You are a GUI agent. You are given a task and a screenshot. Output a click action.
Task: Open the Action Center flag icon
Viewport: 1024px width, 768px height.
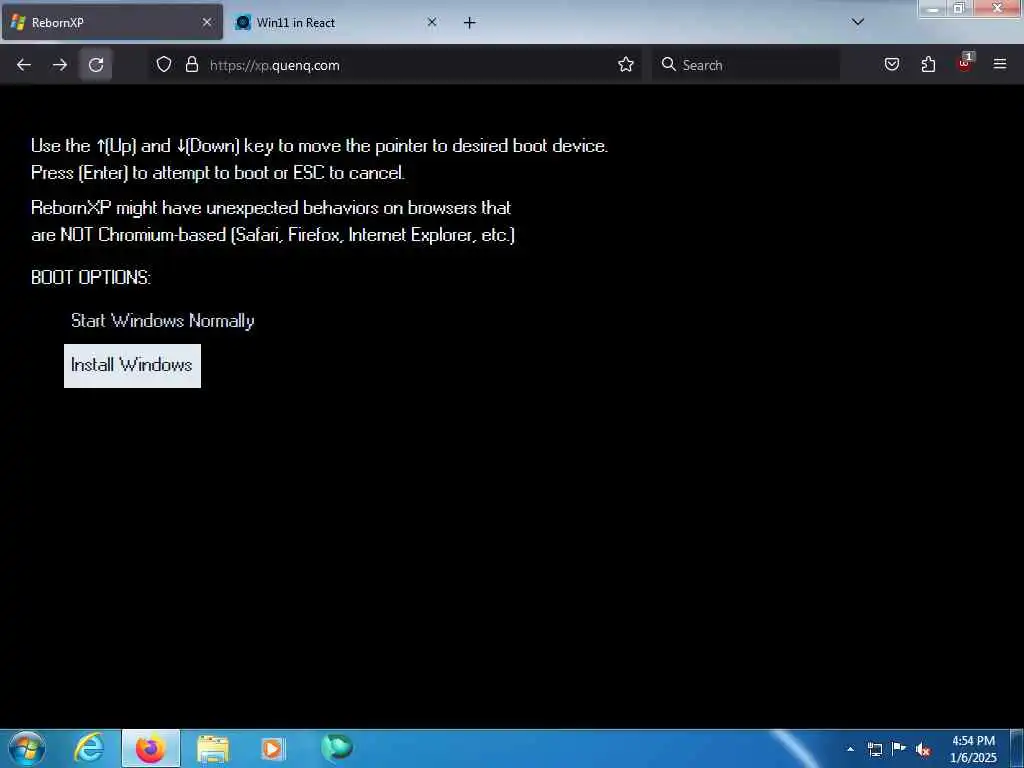tap(899, 748)
